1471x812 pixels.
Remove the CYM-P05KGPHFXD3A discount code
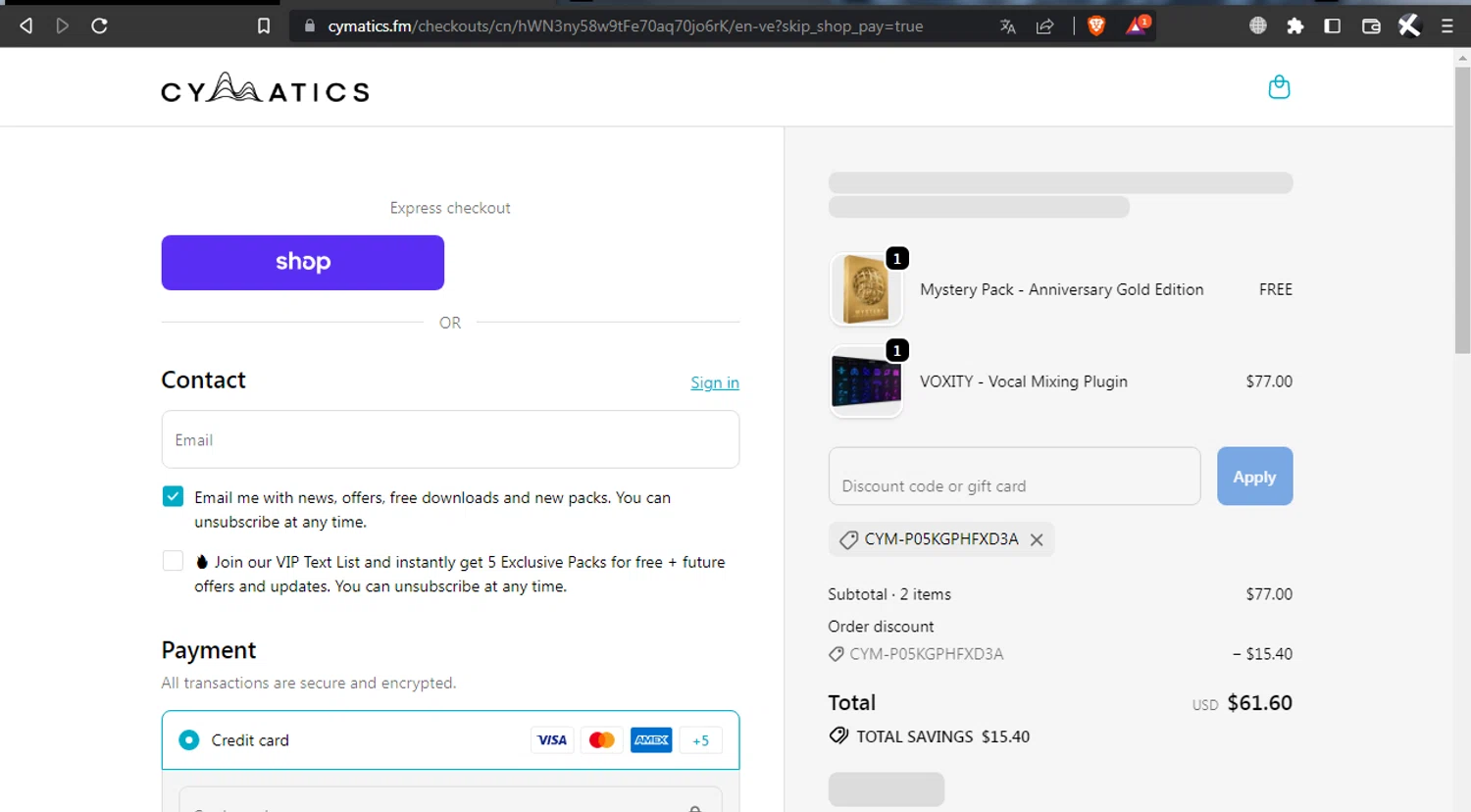click(1037, 539)
